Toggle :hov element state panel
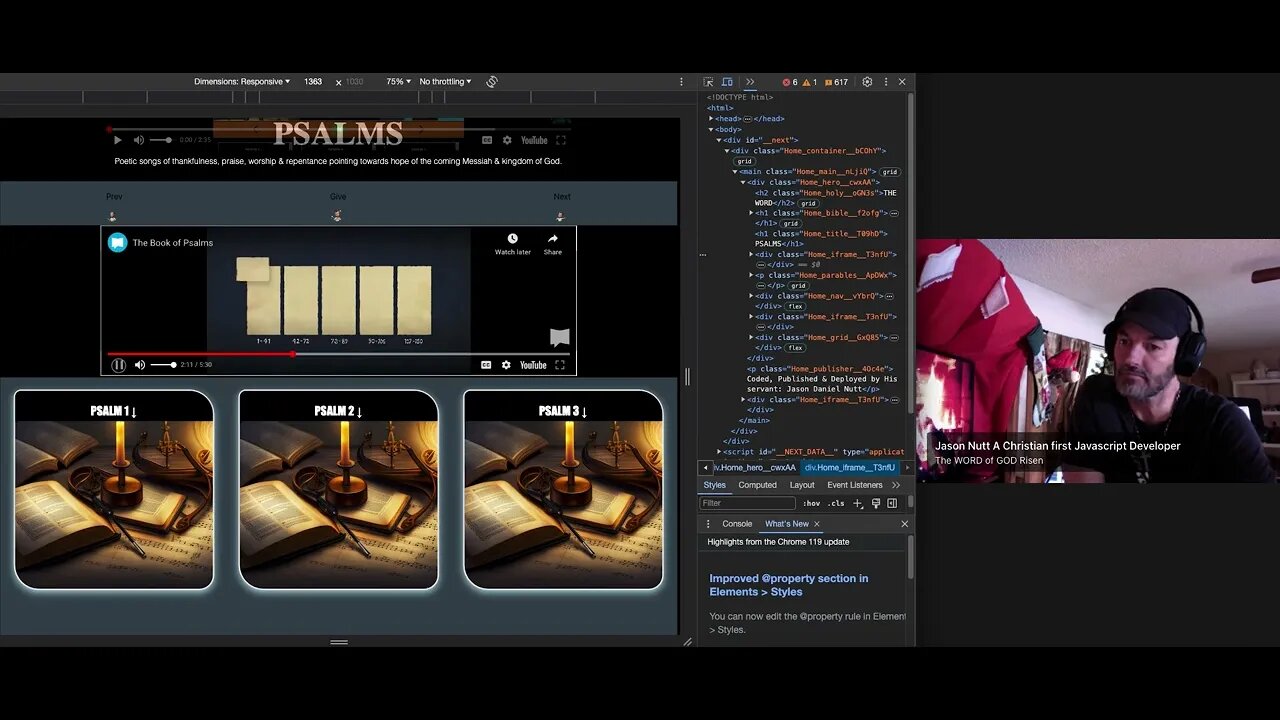 811,503
